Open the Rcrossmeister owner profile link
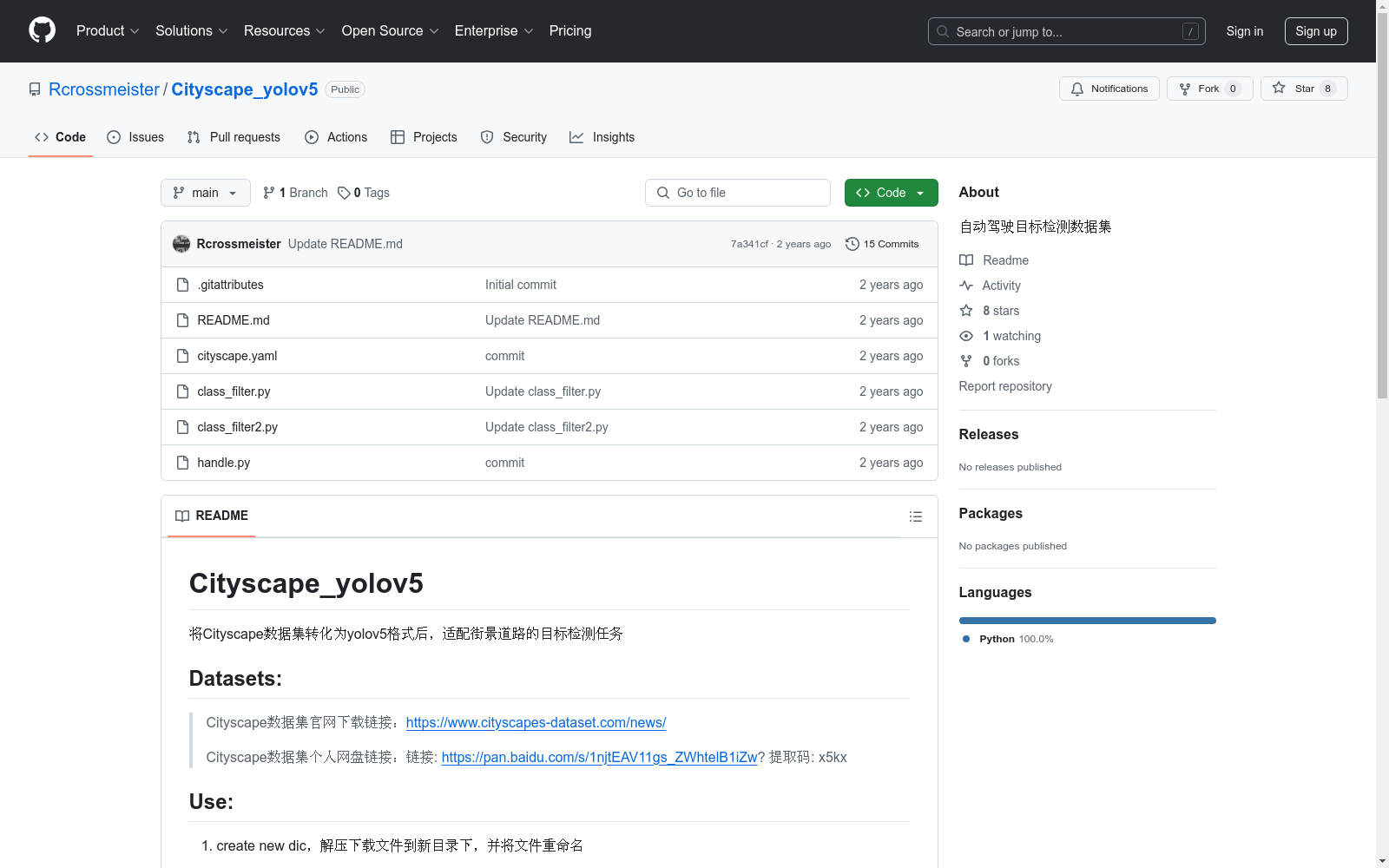Image resolution: width=1389 pixels, height=868 pixels. click(104, 89)
